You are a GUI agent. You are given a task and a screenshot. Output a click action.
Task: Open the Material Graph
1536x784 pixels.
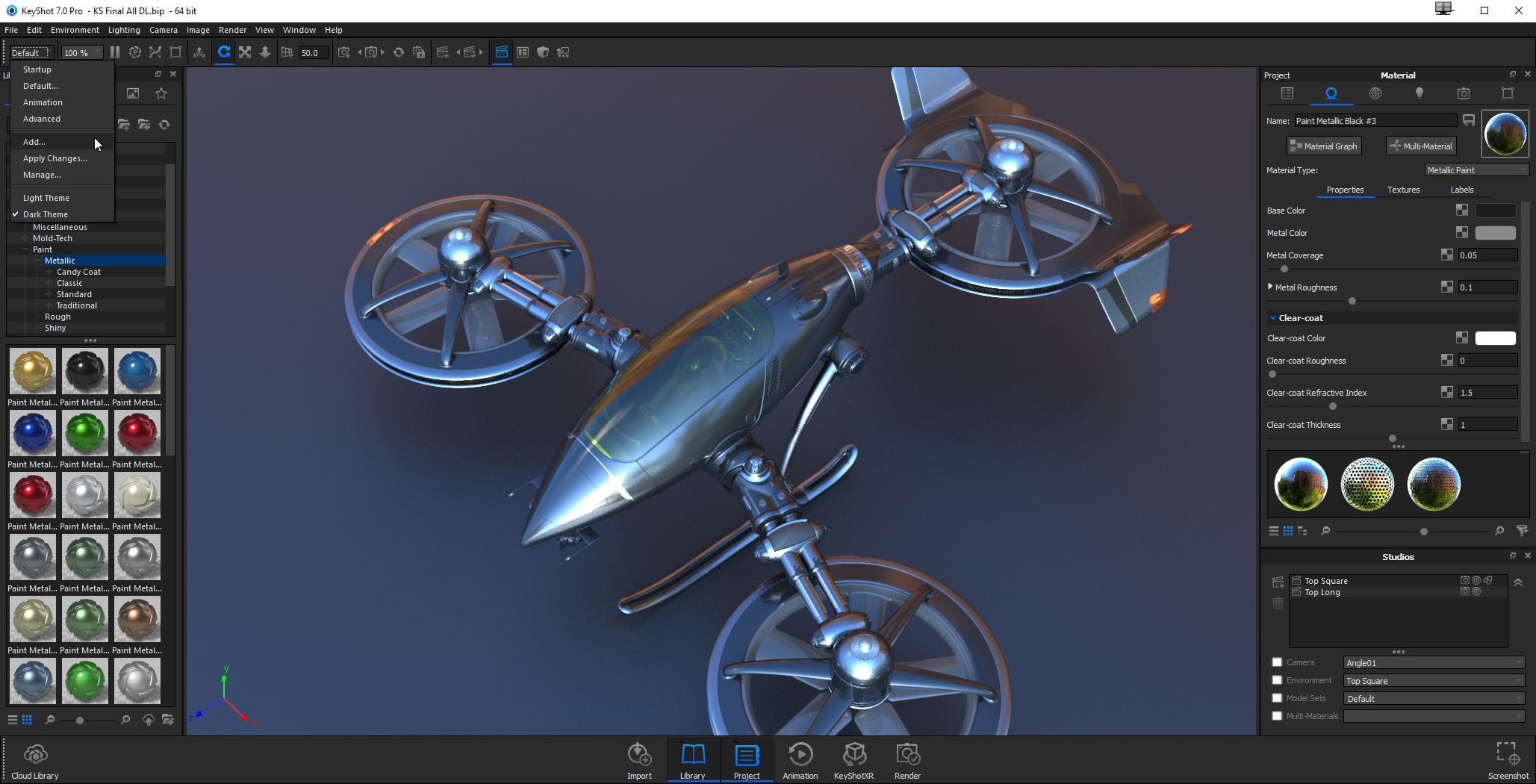point(1323,146)
